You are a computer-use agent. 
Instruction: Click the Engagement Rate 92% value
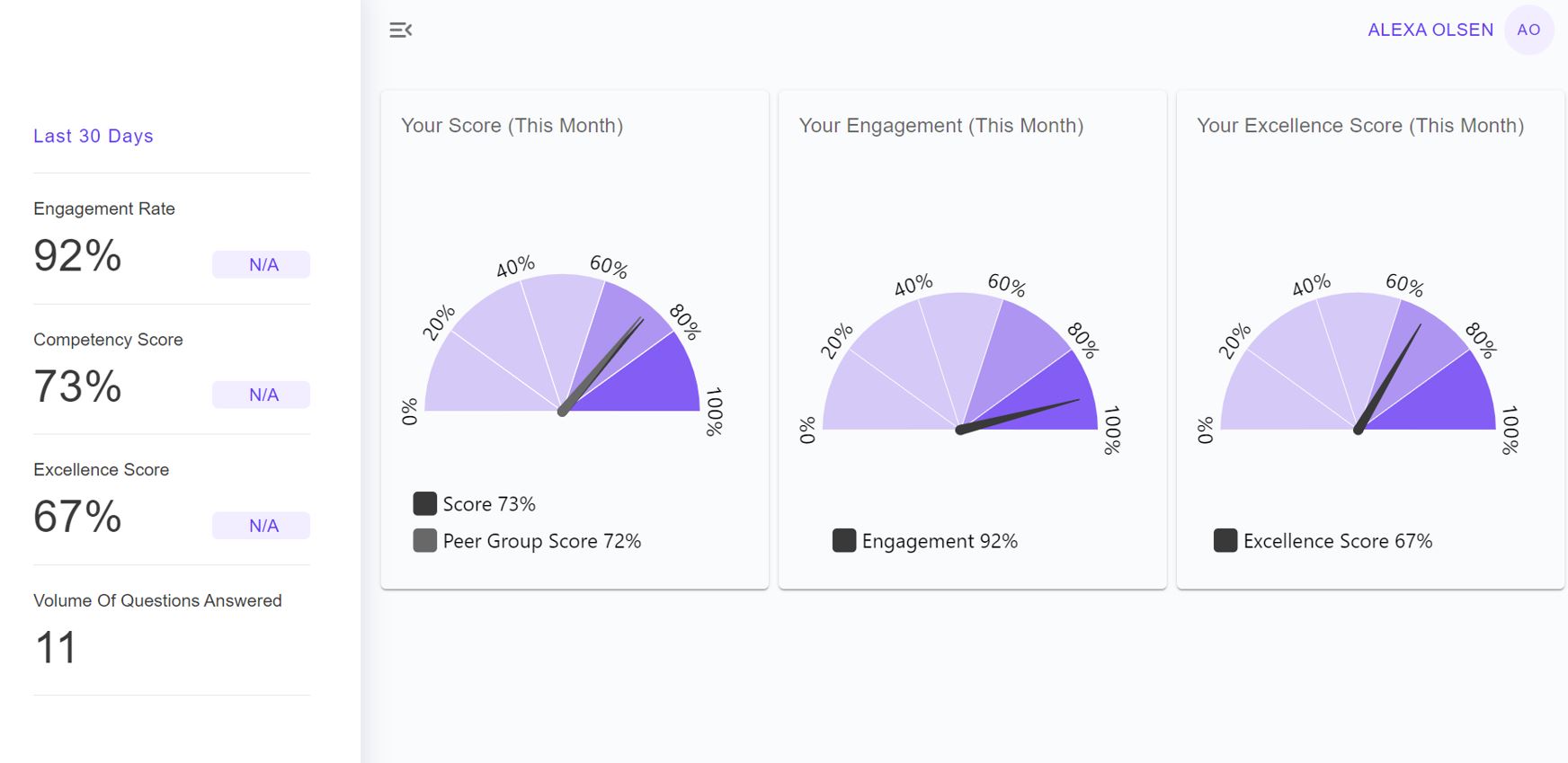(77, 256)
